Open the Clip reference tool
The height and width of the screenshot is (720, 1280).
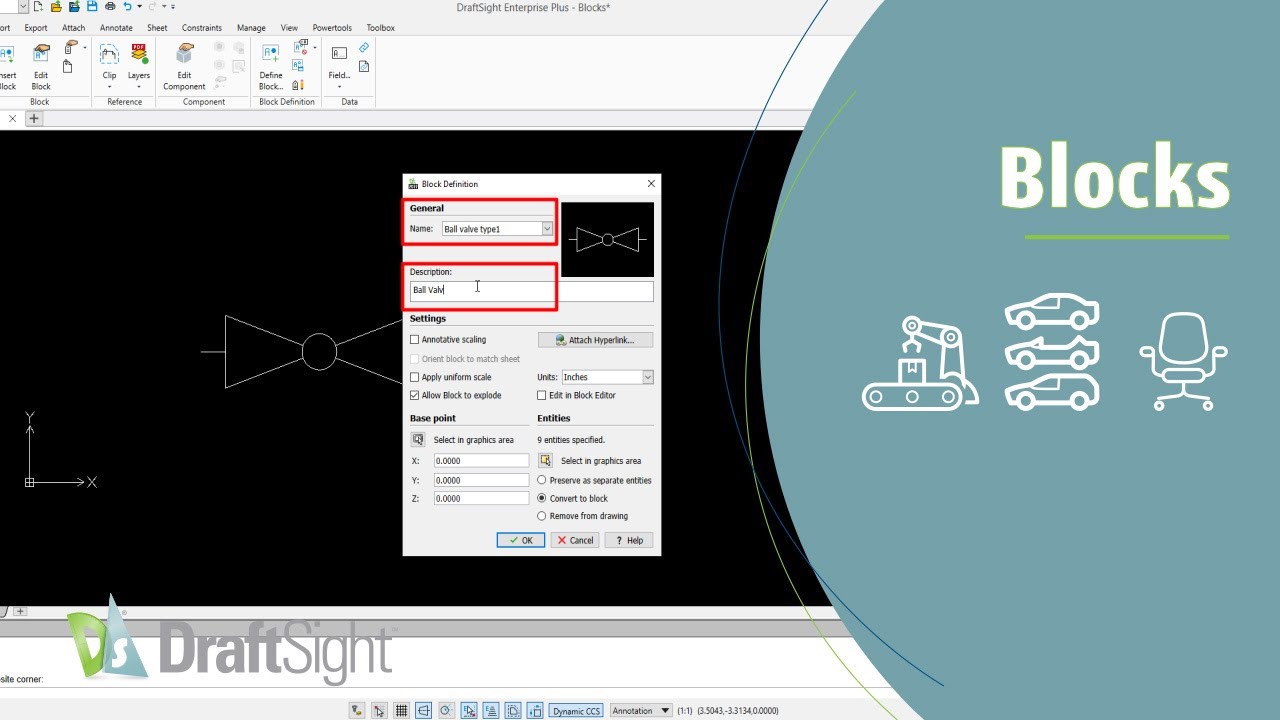pos(109,67)
